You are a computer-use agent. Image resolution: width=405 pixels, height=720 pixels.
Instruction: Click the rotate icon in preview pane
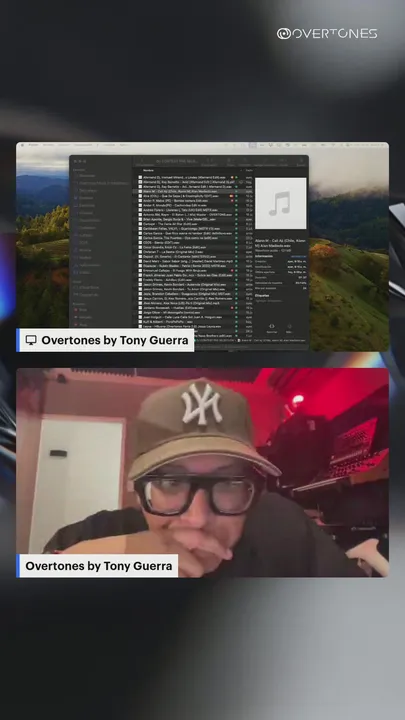[272, 326]
